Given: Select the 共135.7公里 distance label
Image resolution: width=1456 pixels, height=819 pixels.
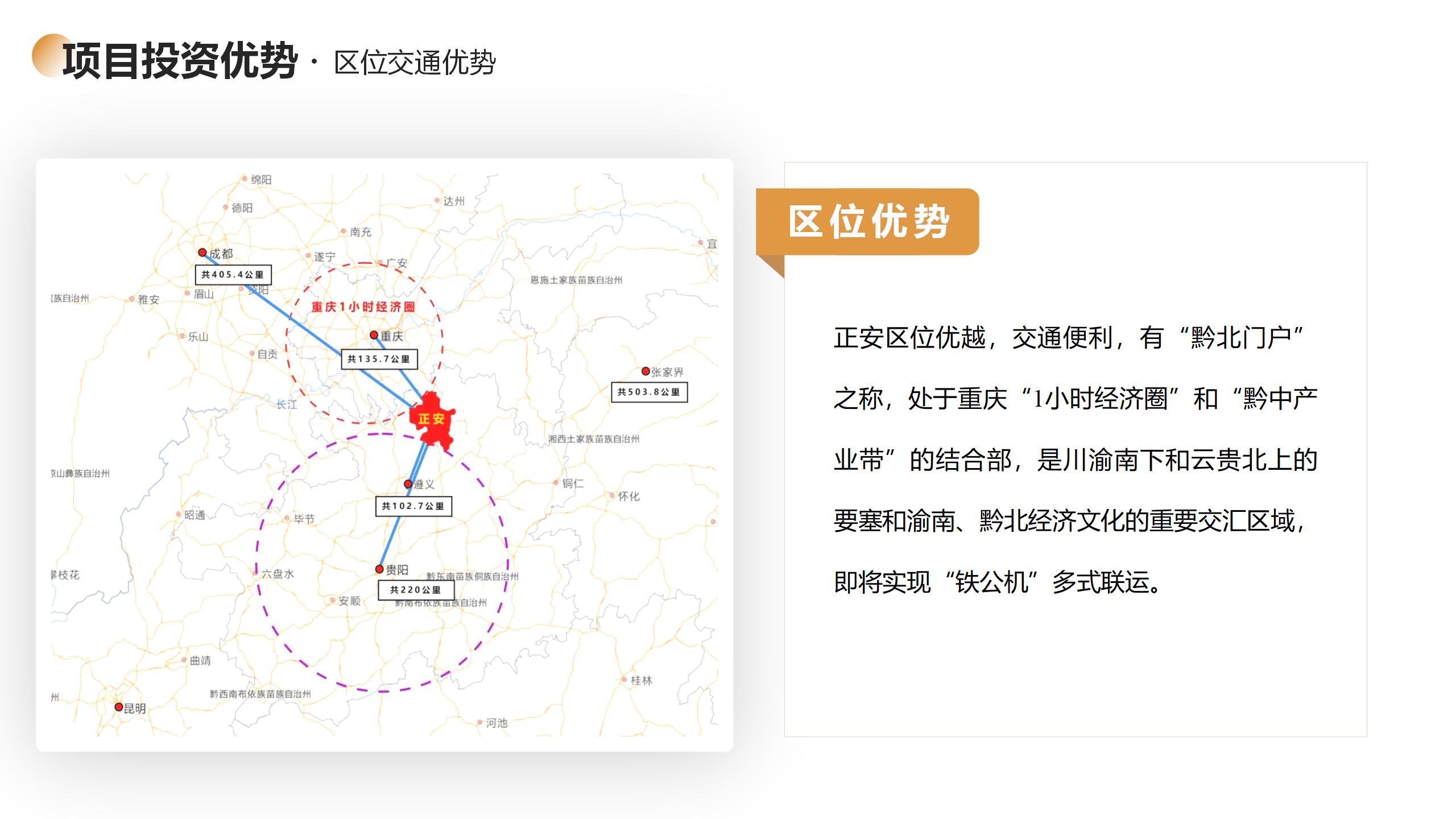Looking at the screenshot, I should click(379, 359).
